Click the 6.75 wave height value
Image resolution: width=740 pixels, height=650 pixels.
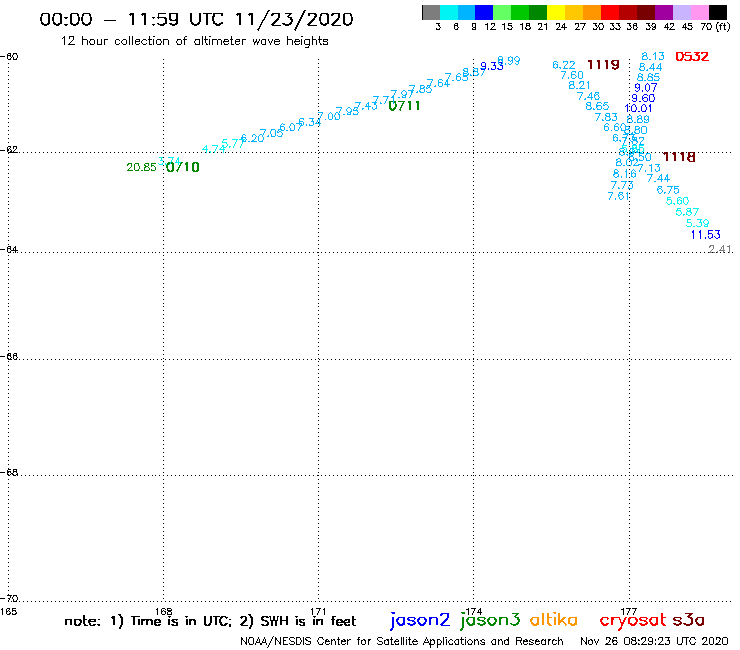668,190
